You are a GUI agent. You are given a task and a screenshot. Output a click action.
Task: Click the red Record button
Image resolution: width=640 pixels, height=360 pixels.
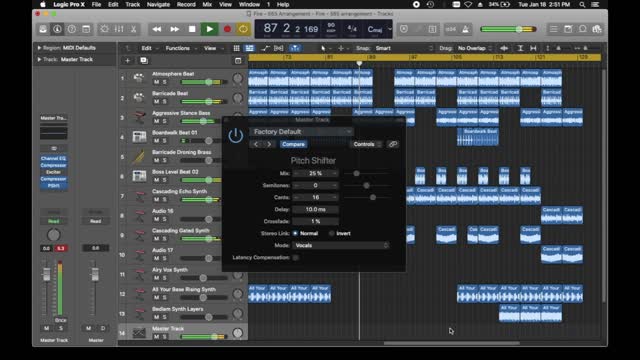click(227, 29)
